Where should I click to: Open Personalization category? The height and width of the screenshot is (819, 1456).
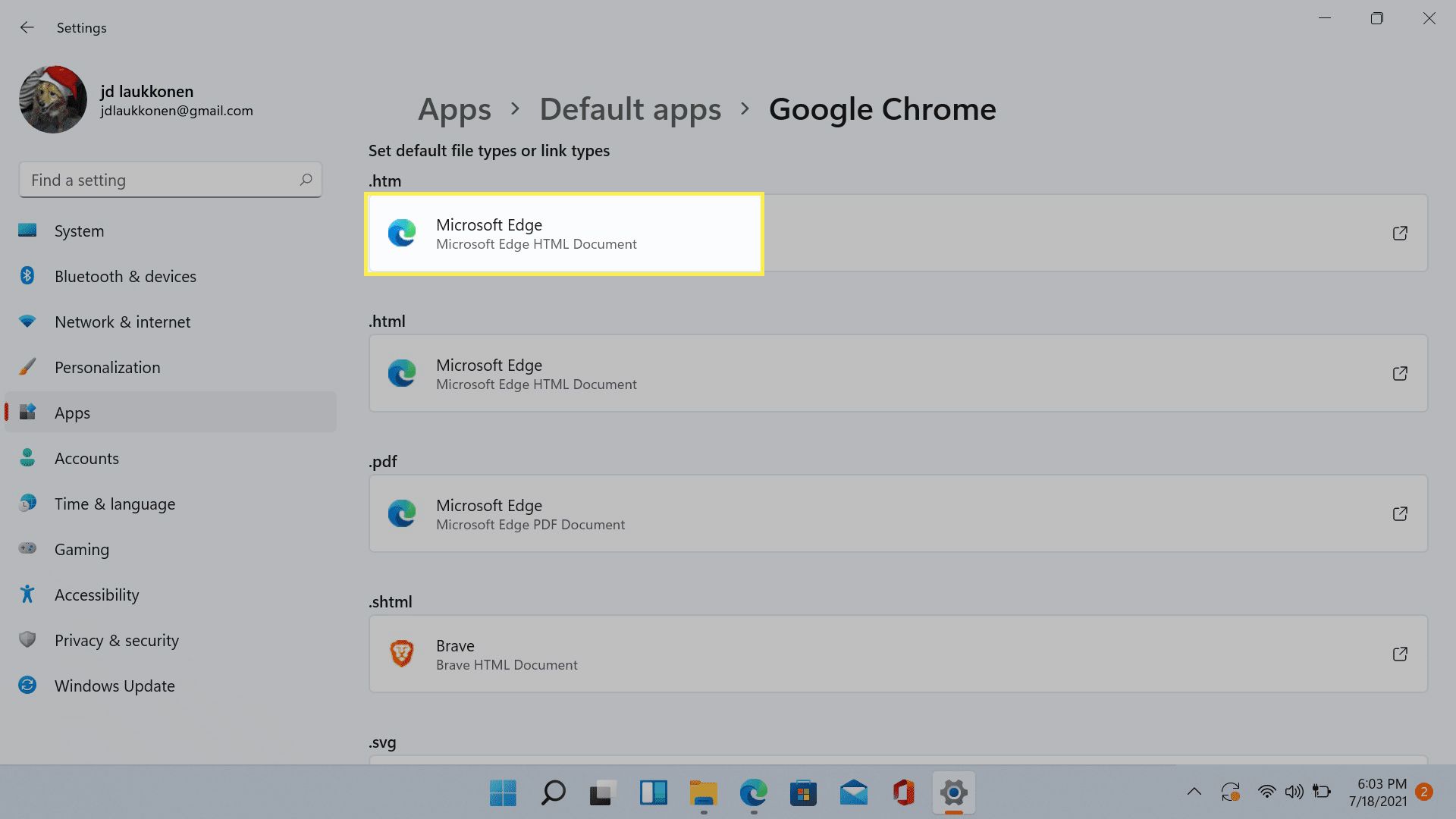click(x=171, y=367)
